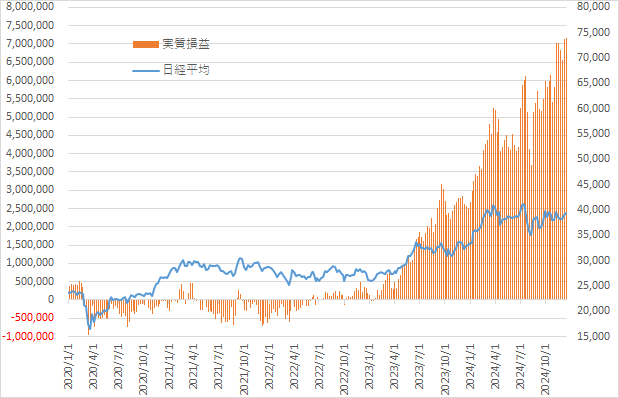This screenshot has width=619, height=398.
Task: Click left axis label 500,000
Action: [x=35, y=281]
